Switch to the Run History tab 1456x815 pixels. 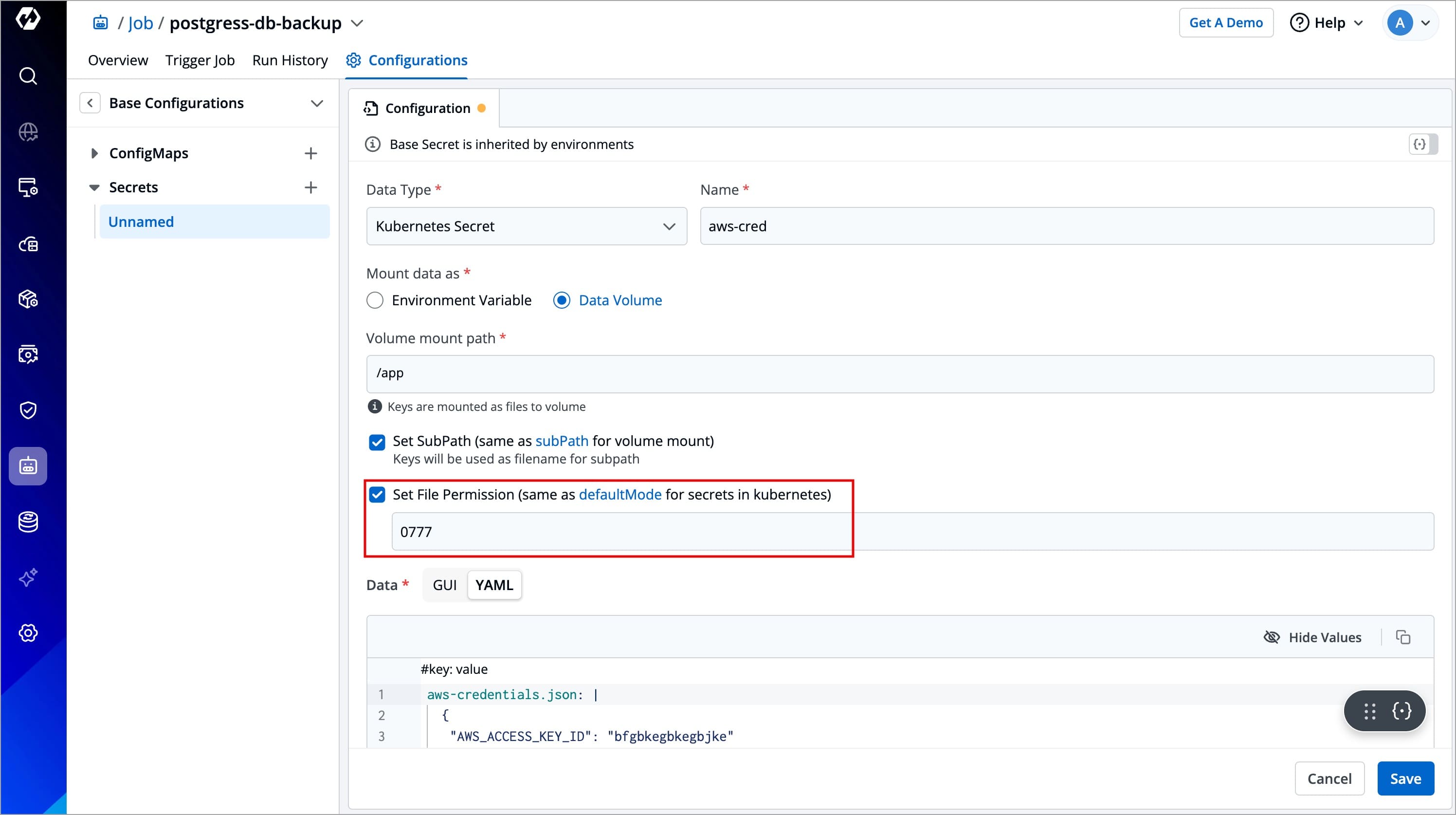point(290,60)
